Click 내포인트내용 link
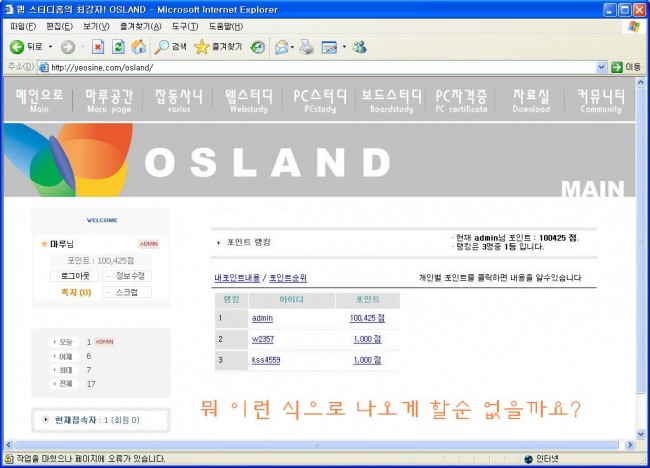Viewport: 650px width, 468px height. tap(237, 278)
